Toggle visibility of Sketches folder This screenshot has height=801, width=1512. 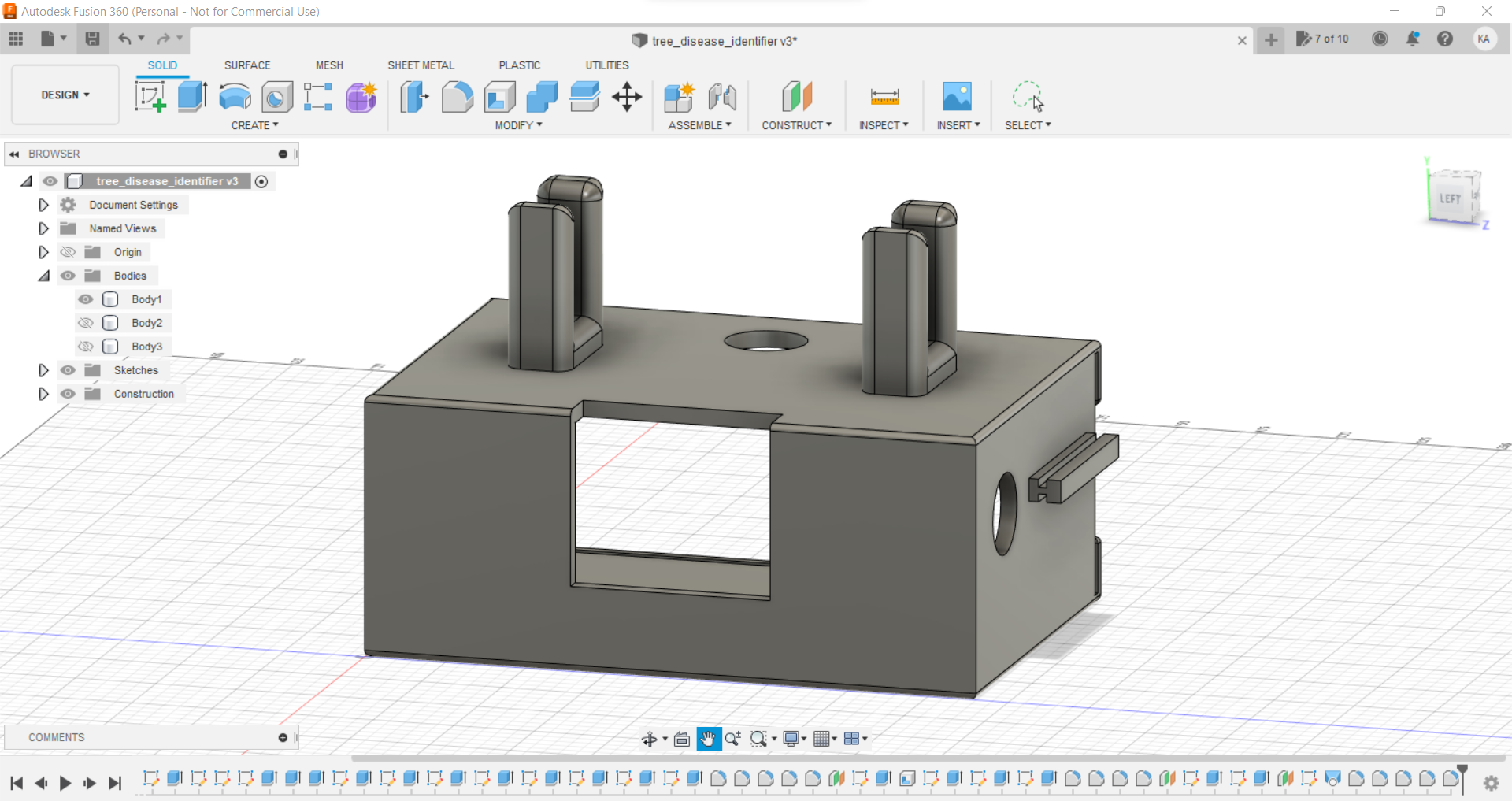pyautogui.click(x=69, y=370)
